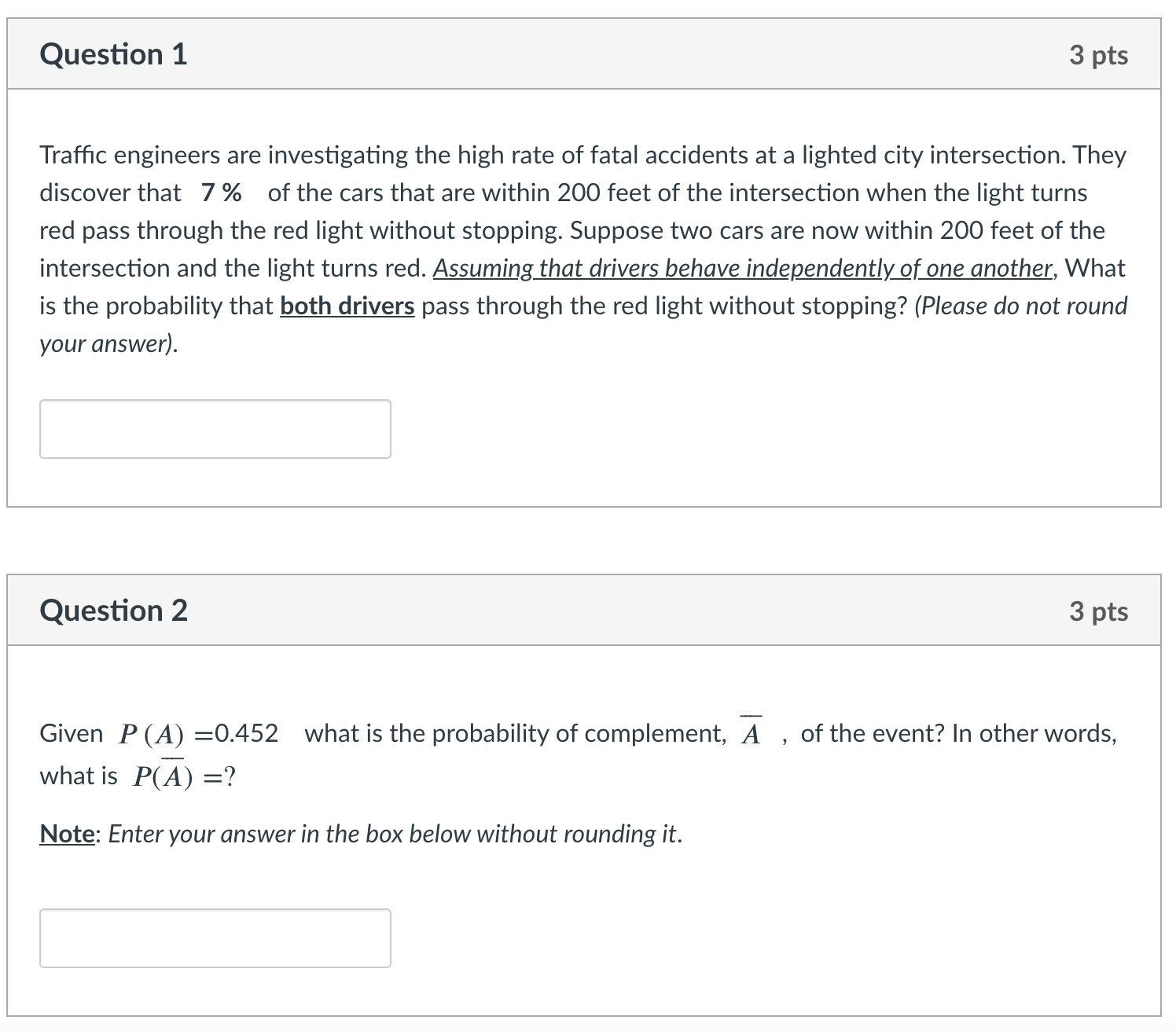Place cursor inside the first empty answer field
Image resolution: width=1176 pixels, height=1031 pixels.
point(214,428)
